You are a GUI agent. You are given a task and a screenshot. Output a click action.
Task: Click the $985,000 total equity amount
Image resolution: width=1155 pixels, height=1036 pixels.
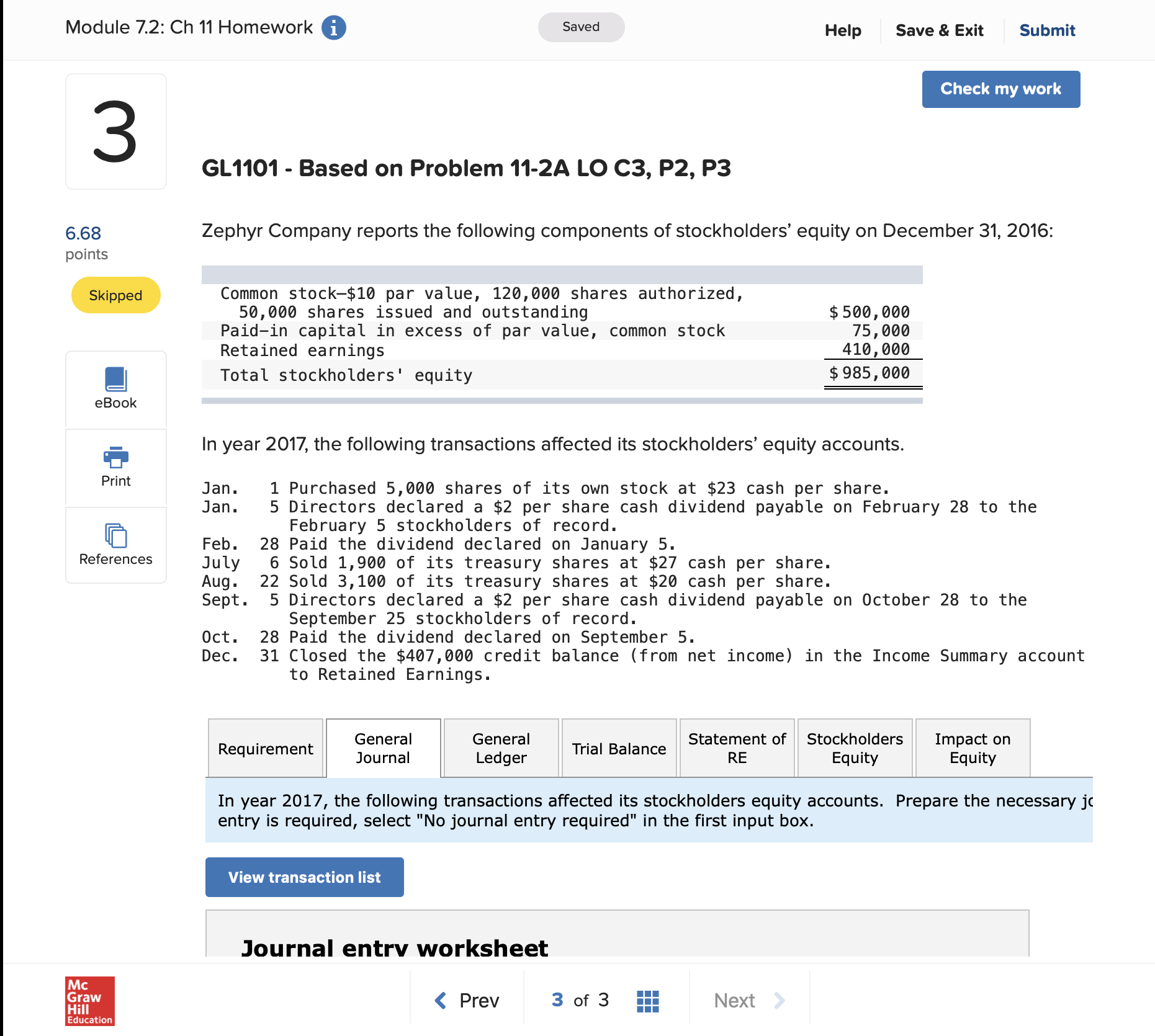[x=870, y=373]
